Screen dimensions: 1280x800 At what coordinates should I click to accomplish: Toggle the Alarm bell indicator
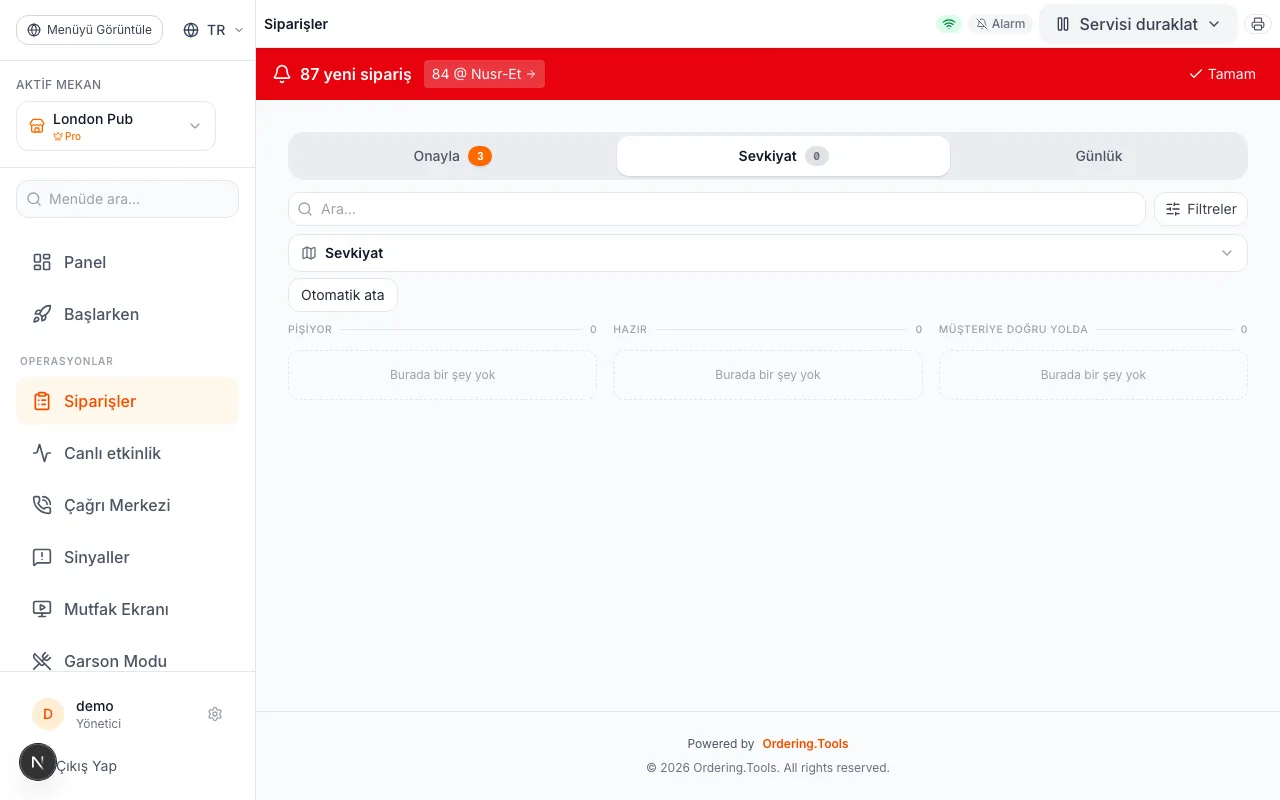1001,24
